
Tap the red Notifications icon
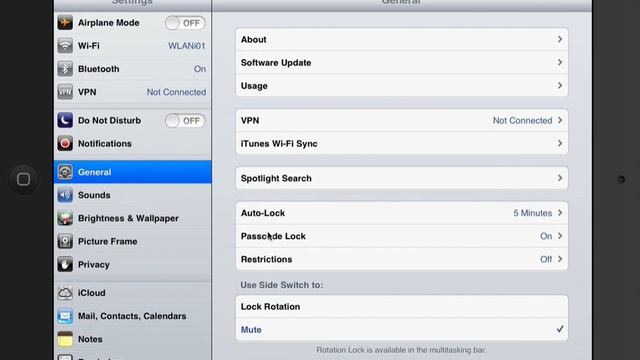pos(65,144)
